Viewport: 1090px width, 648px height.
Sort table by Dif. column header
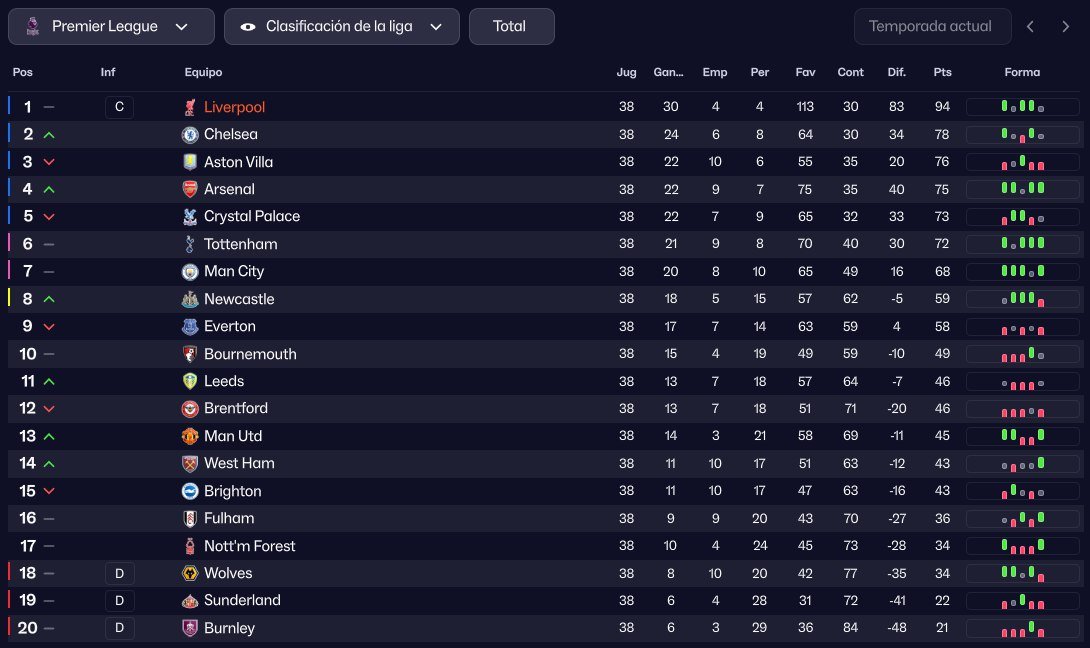pyautogui.click(x=896, y=72)
